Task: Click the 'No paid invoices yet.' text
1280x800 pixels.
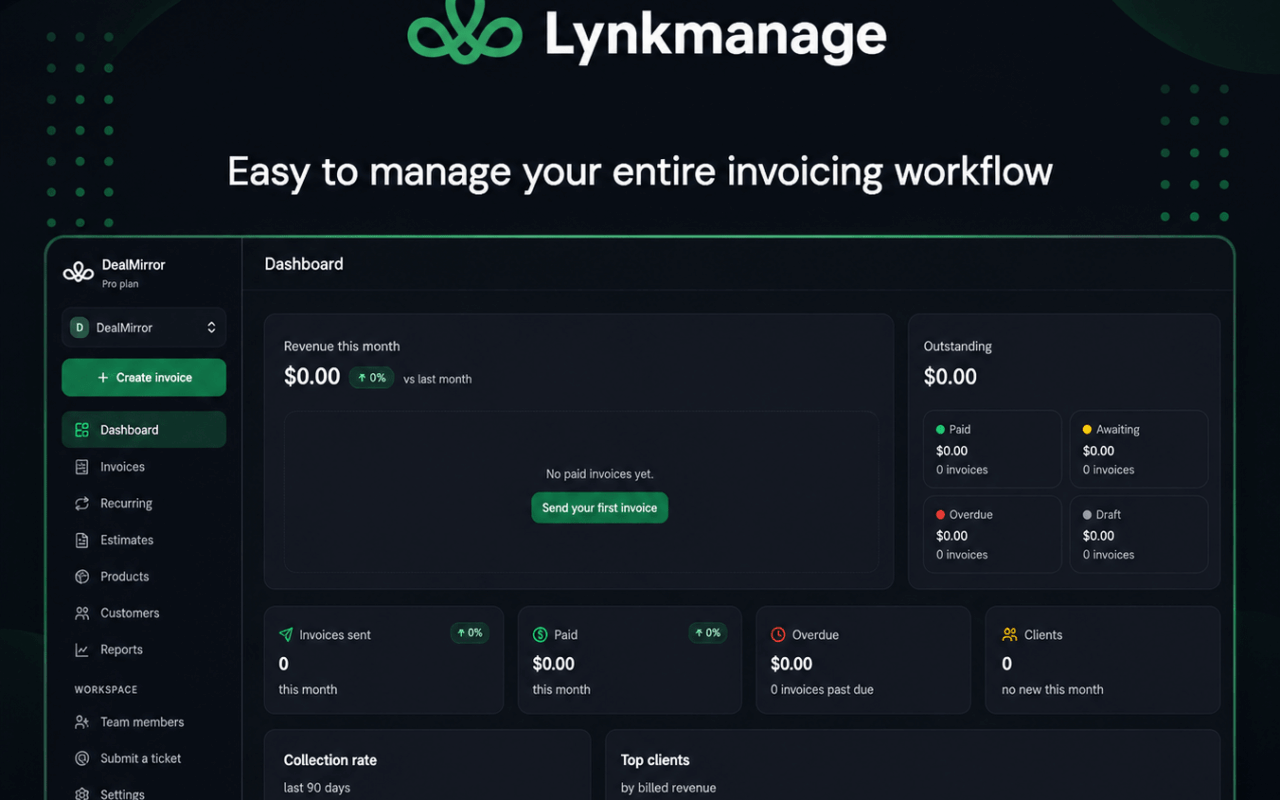Action: point(600,474)
